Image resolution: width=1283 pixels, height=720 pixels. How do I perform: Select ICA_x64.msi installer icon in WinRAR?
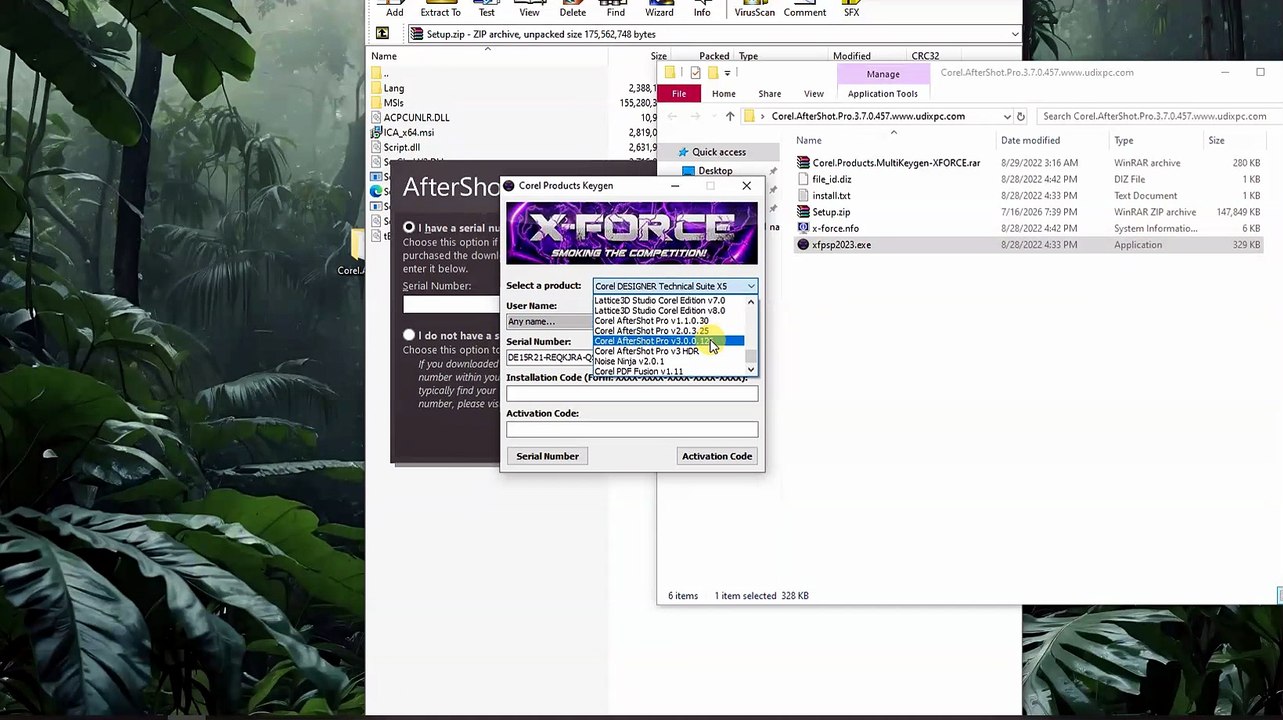(x=376, y=132)
